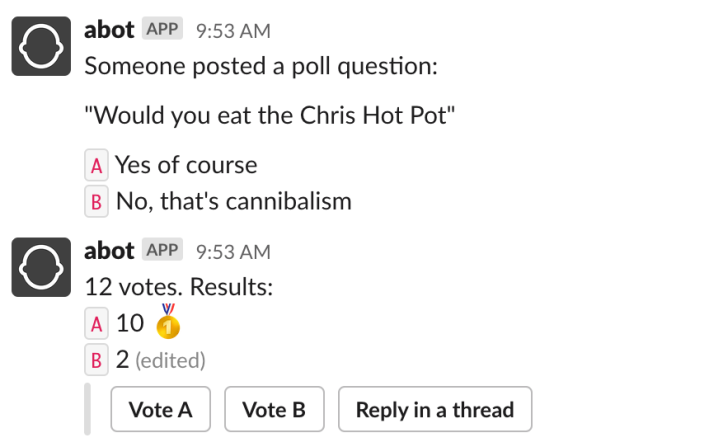Click the (edited) label on results
This screenshot has width=709, height=447.
point(170,361)
